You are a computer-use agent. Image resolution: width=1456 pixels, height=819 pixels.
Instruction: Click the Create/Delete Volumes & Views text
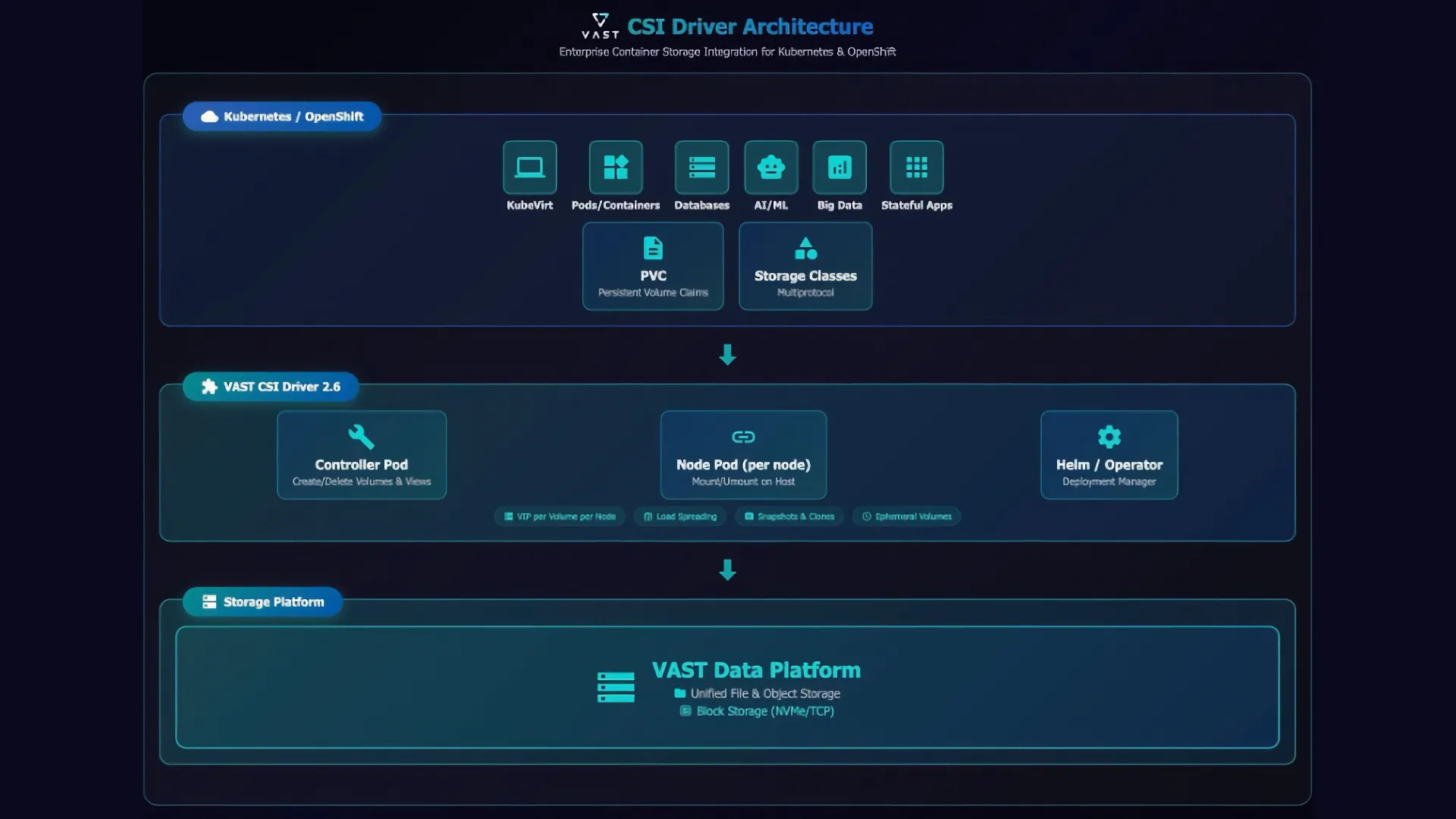(362, 482)
